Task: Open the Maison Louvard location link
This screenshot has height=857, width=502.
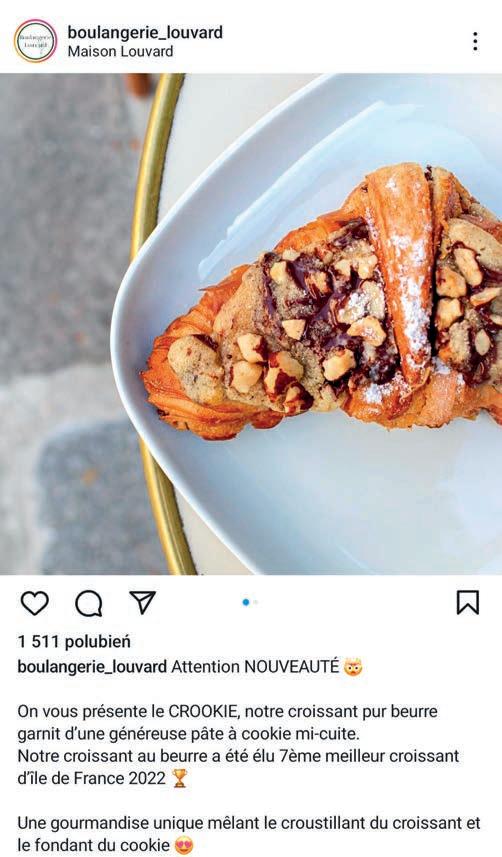Action: click(x=120, y=51)
